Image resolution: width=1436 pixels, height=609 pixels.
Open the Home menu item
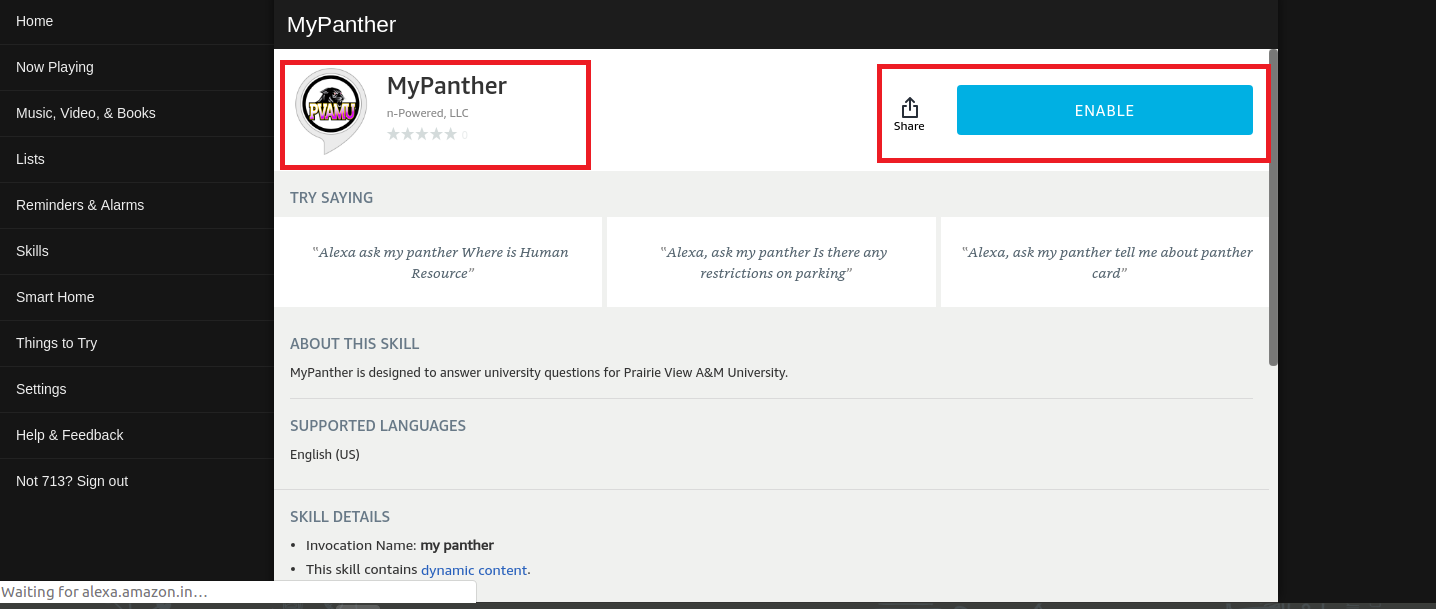pyautogui.click(x=136, y=21)
